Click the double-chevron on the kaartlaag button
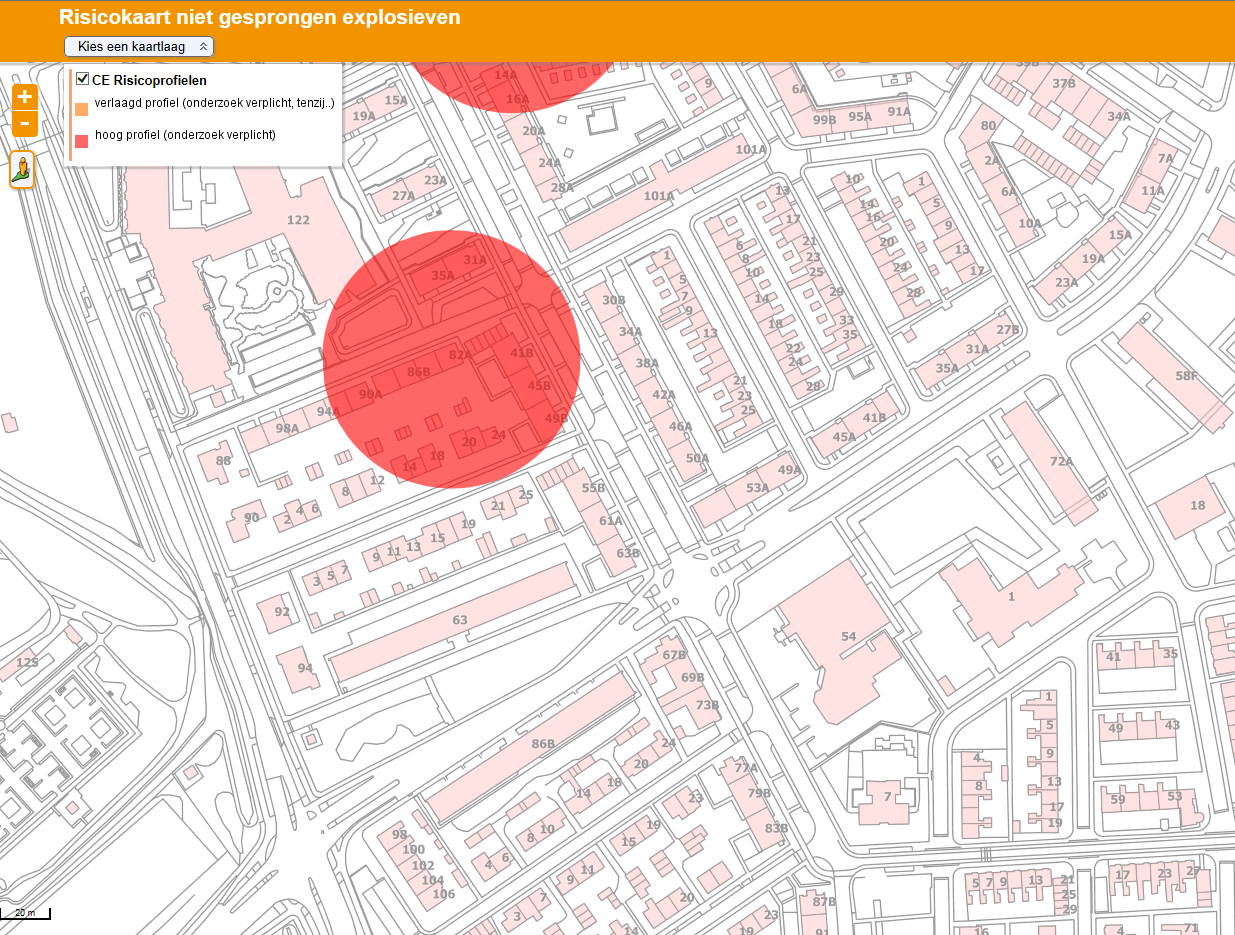 (204, 46)
